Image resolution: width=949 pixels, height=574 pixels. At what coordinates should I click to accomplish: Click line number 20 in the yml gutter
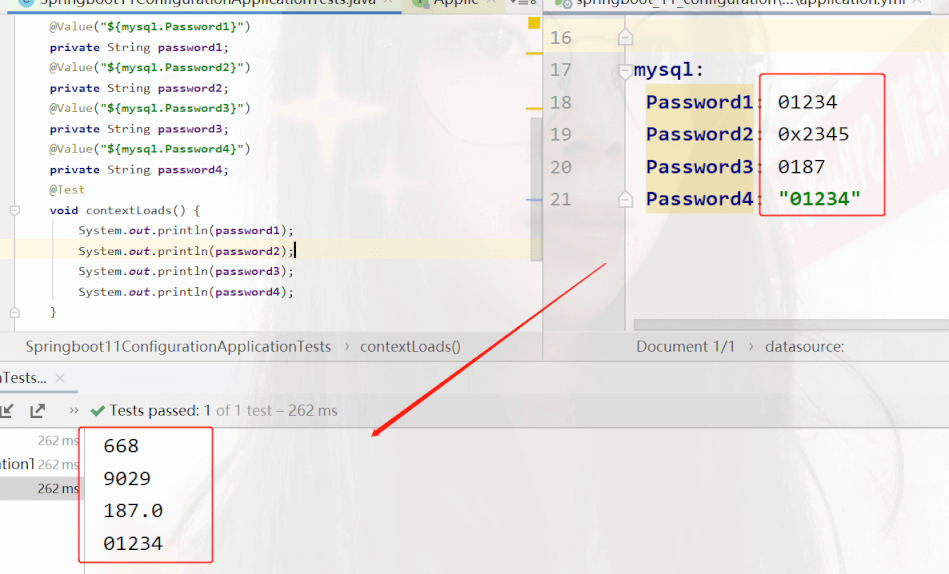(x=560, y=167)
